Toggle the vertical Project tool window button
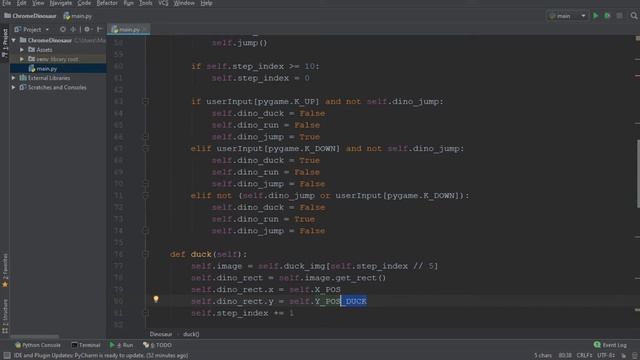This screenshot has width=640, height=360. (5, 43)
